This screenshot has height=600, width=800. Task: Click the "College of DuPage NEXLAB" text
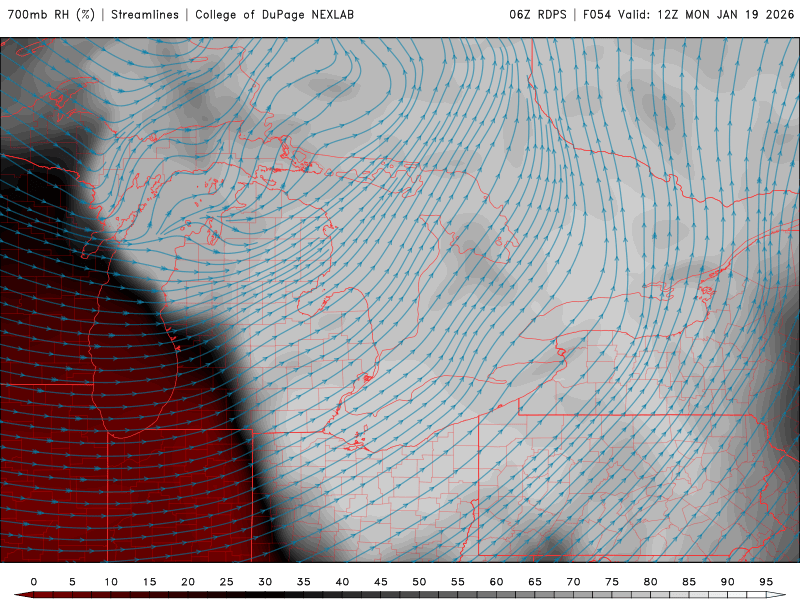tap(274, 15)
